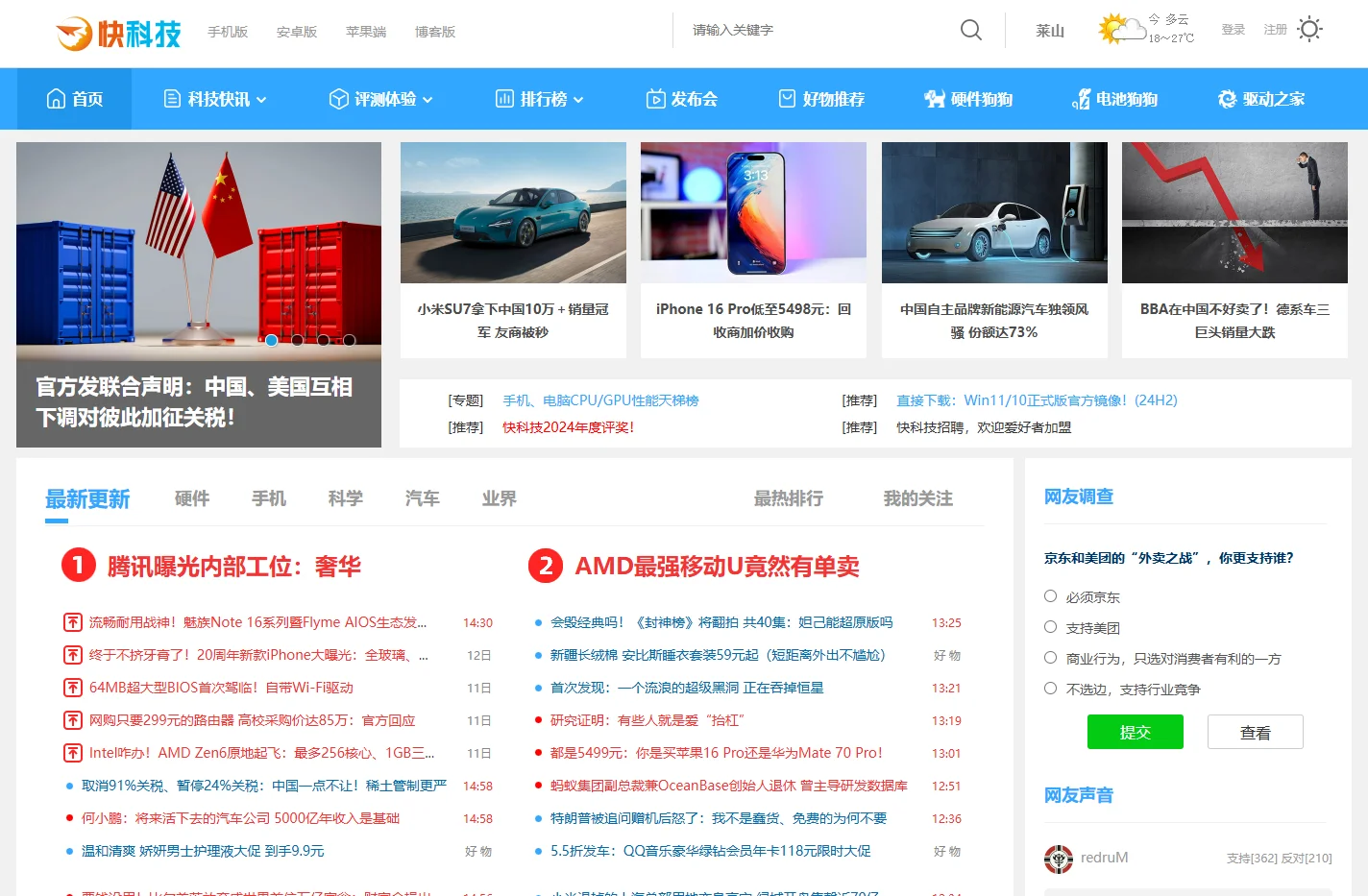The width and height of the screenshot is (1368, 896).
Task: Open the BBA sales drop thumbnail
Action: [1234, 212]
